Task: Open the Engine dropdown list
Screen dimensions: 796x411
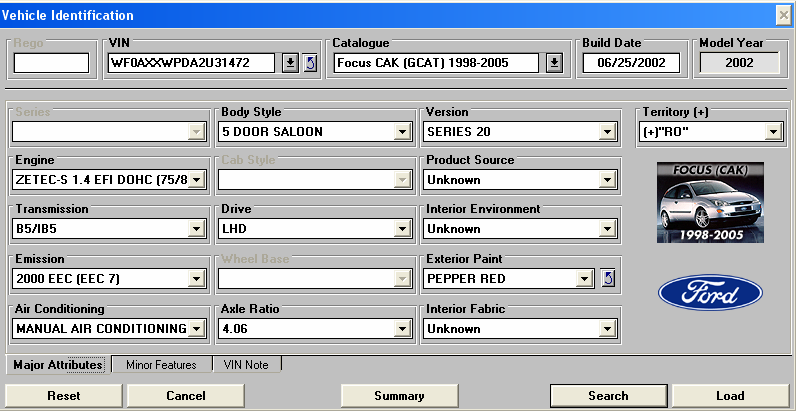Action: 196,180
